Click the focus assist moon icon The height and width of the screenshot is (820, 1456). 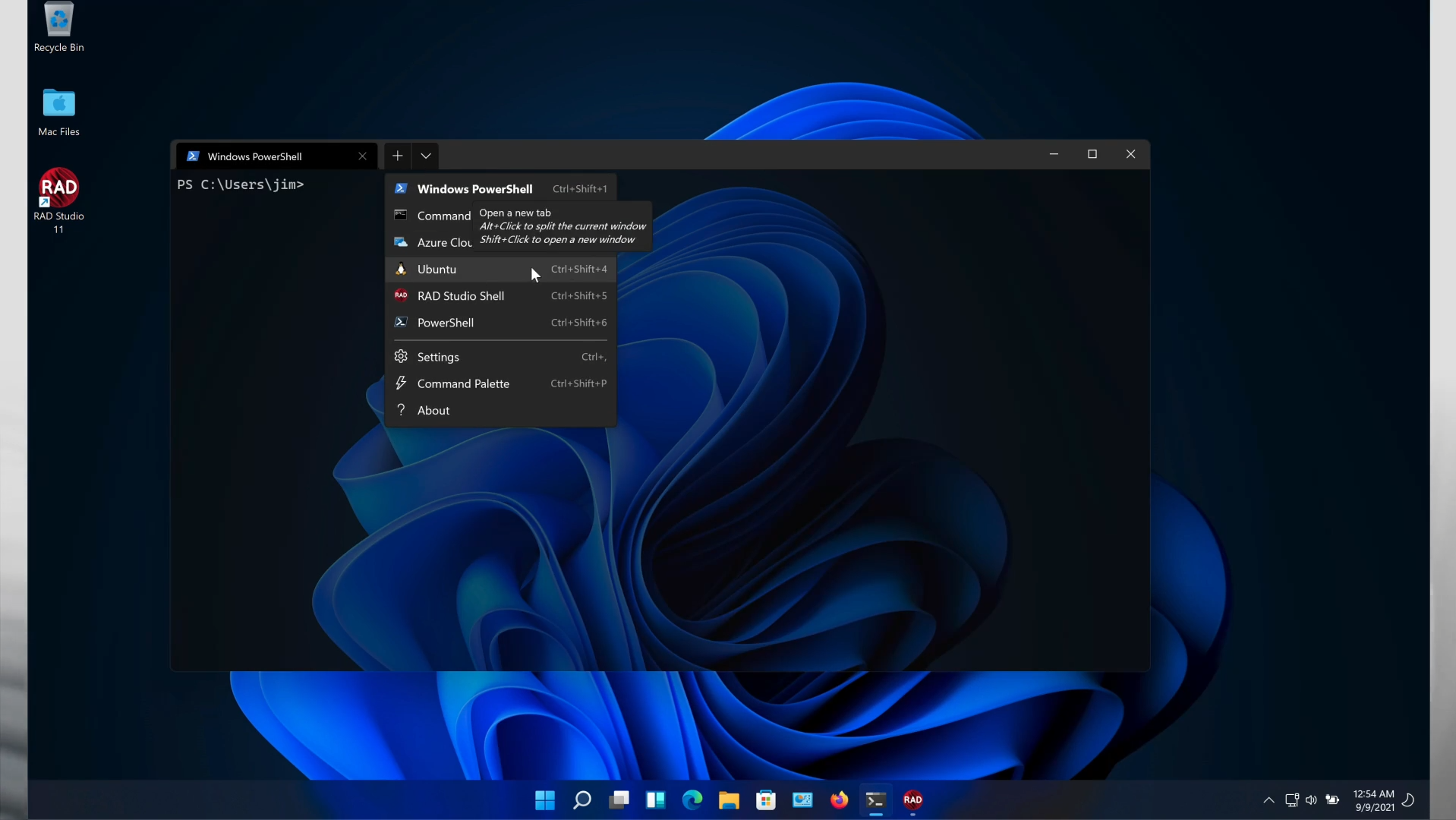click(x=1408, y=799)
